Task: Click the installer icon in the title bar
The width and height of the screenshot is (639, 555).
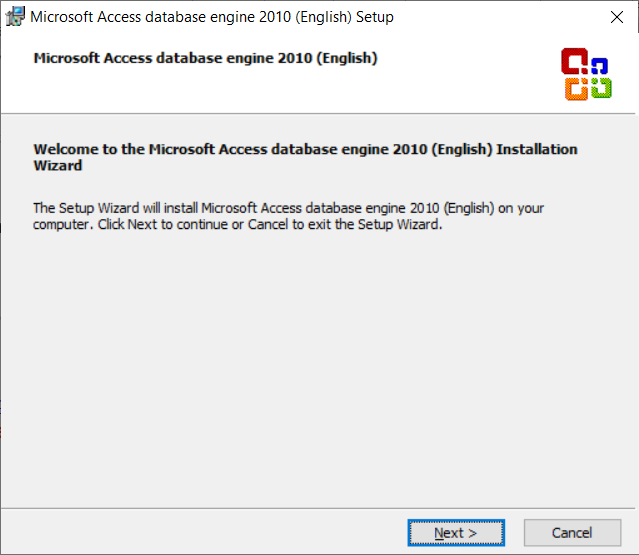Action: [15, 17]
